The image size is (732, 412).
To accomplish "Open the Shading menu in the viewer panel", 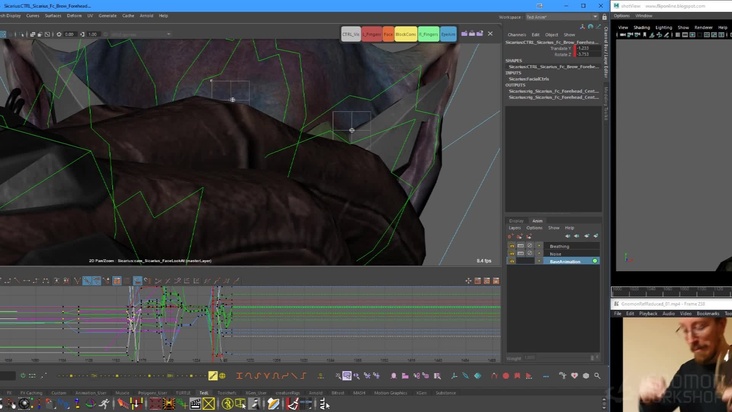I will pyautogui.click(x=641, y=27).
